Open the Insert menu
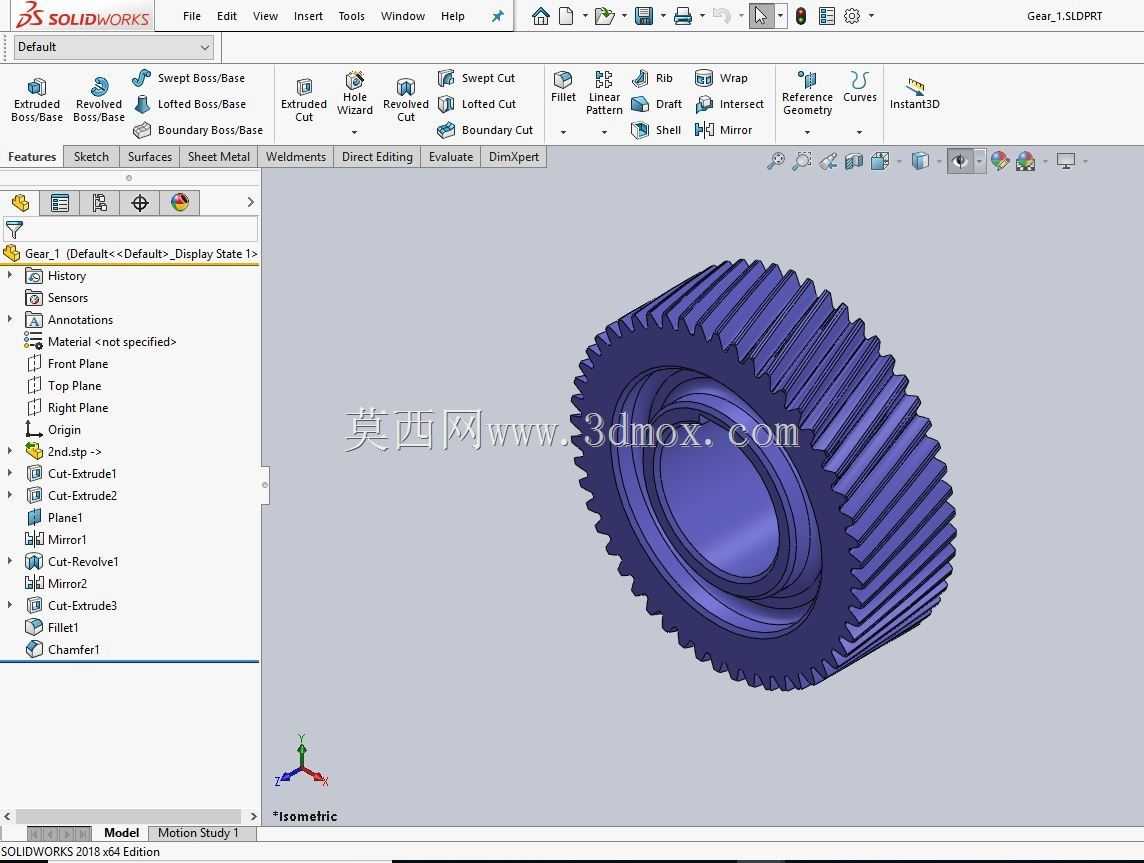 (x=308, y=16)
